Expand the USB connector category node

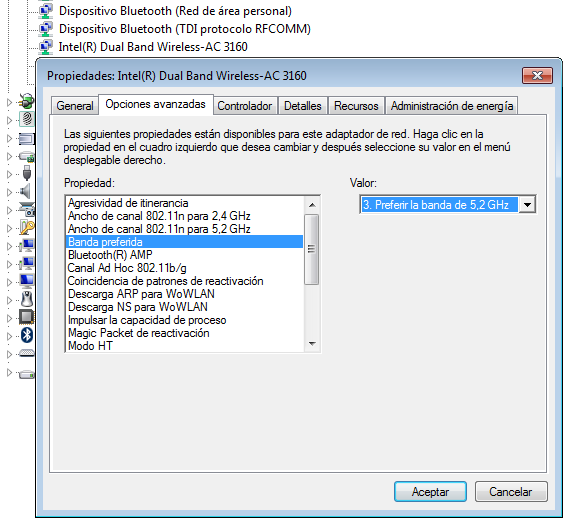point(10,175)
